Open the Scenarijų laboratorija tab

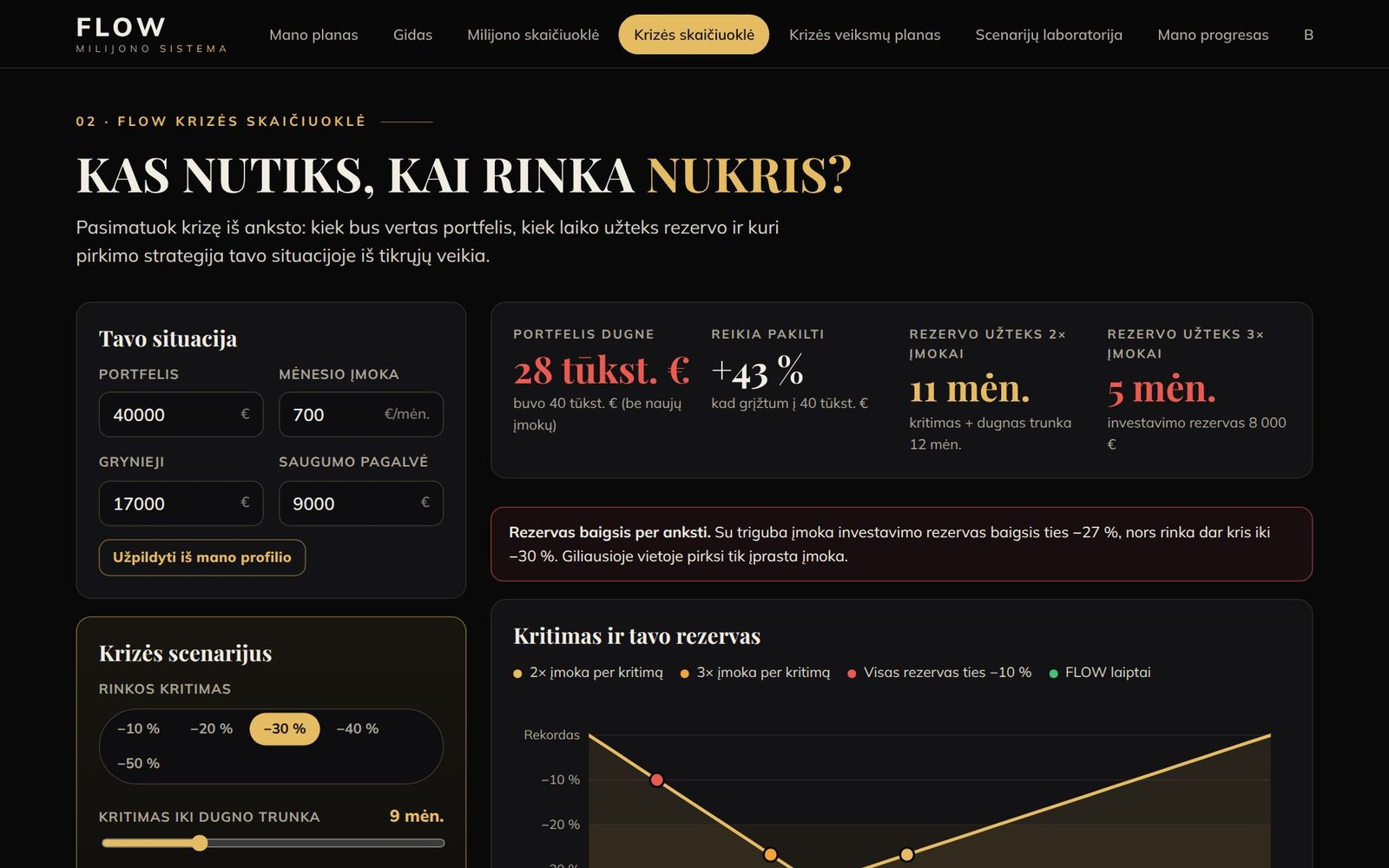click(x=1049, y=35)
